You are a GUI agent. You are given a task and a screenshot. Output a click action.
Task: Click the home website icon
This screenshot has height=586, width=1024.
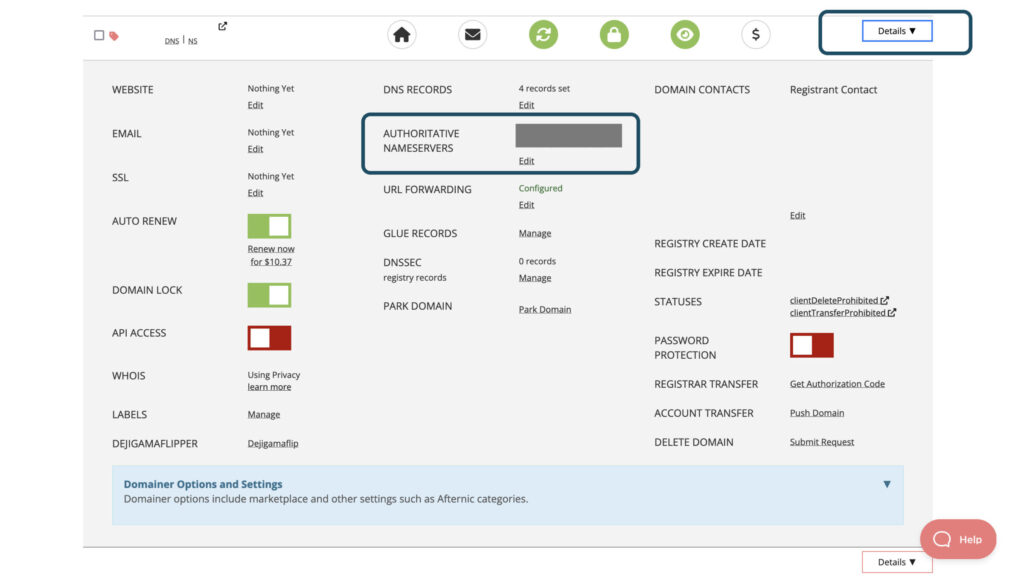tap(402, 35)
